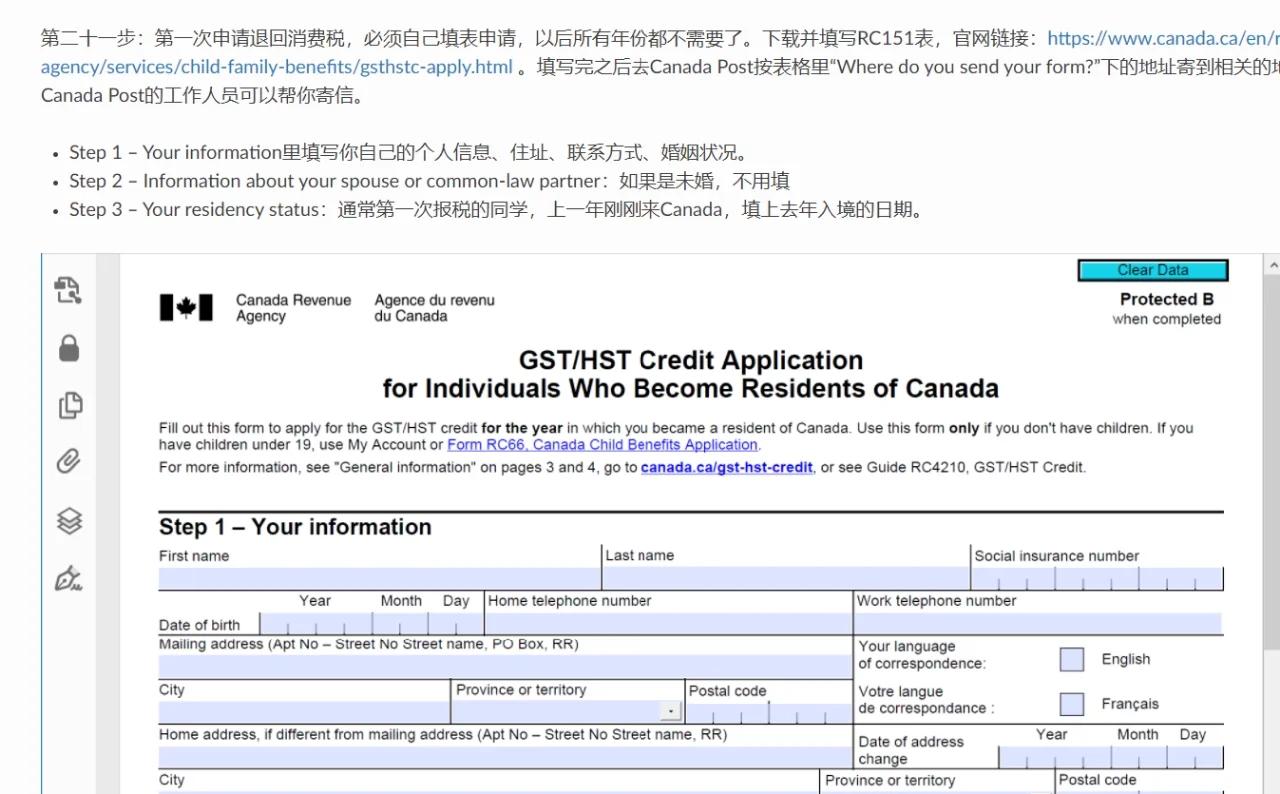Screen dimensions: 1280x794
Task: Open the attachments paperclip panel
Action: (x=68, y=461)
